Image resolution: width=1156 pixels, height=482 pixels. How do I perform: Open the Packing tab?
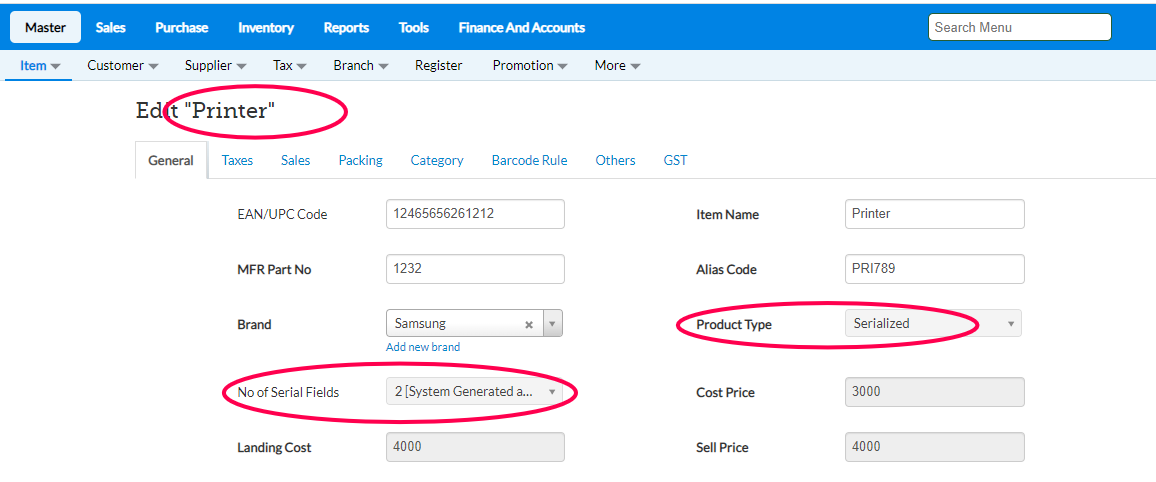click(x=360, y=160)
